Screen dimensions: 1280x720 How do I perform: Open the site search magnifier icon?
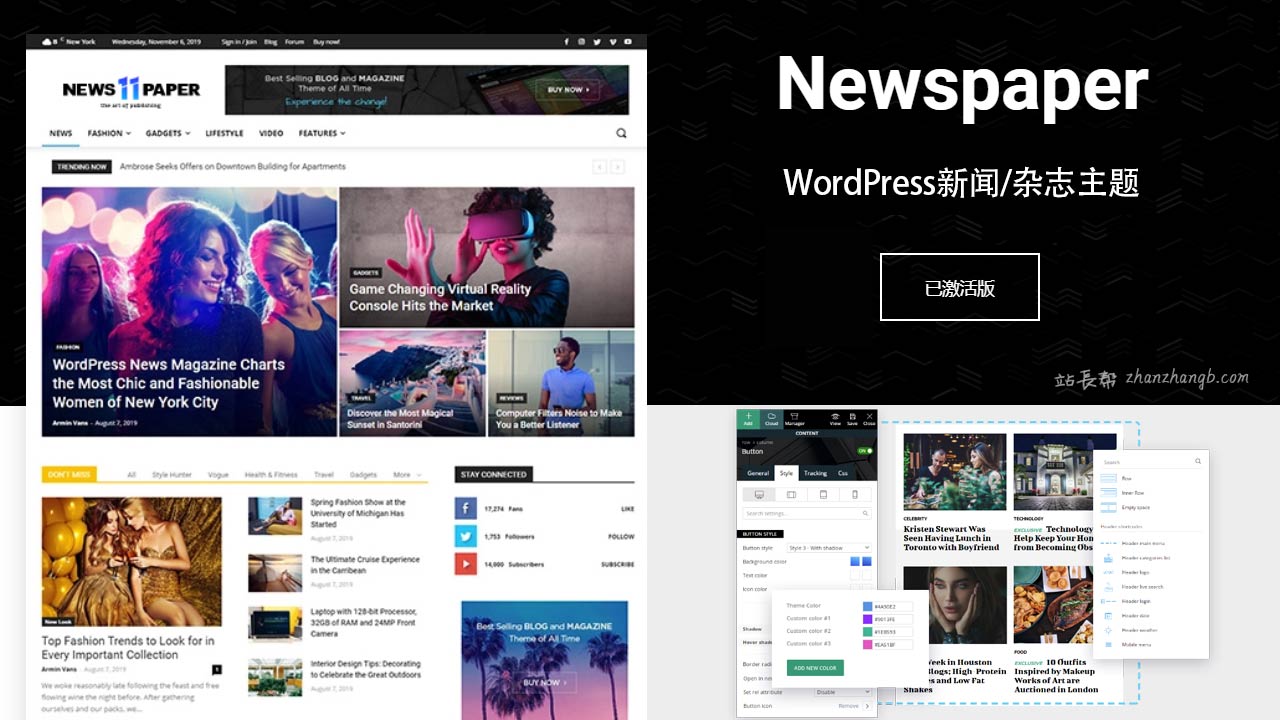tap(621, 132)
